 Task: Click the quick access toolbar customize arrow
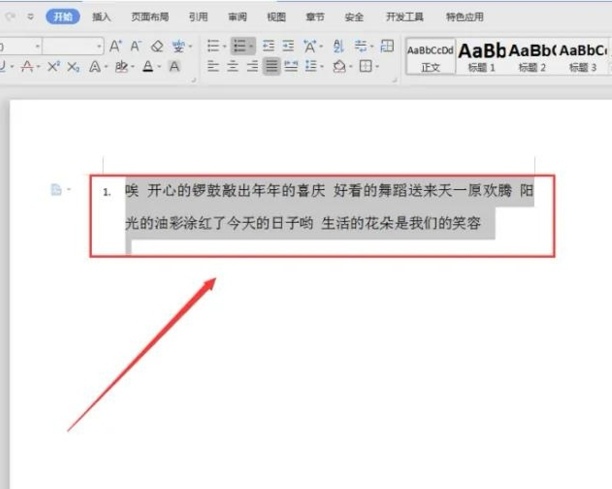coord(30,16)
